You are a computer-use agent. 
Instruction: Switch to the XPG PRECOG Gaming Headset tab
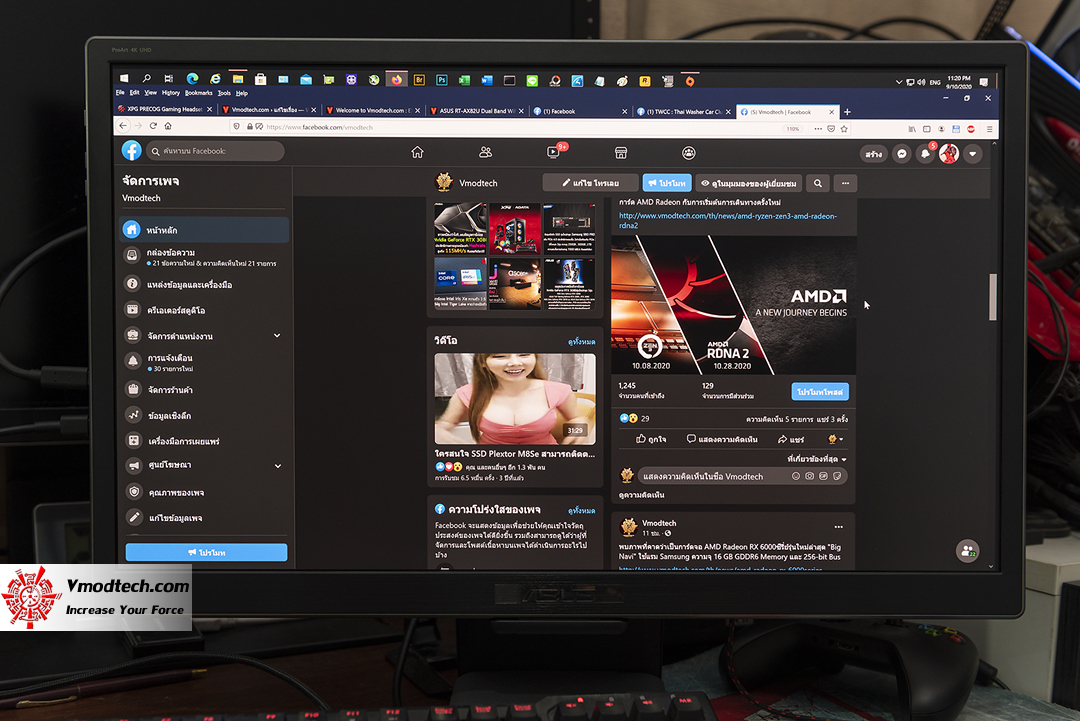click(165, 109)
